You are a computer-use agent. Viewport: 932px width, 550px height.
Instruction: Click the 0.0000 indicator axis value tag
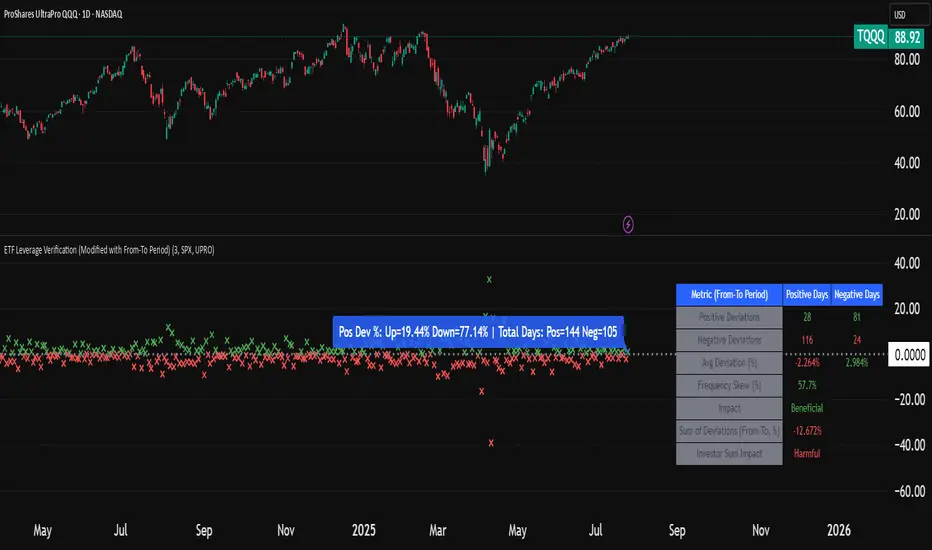tap(909, 355)
